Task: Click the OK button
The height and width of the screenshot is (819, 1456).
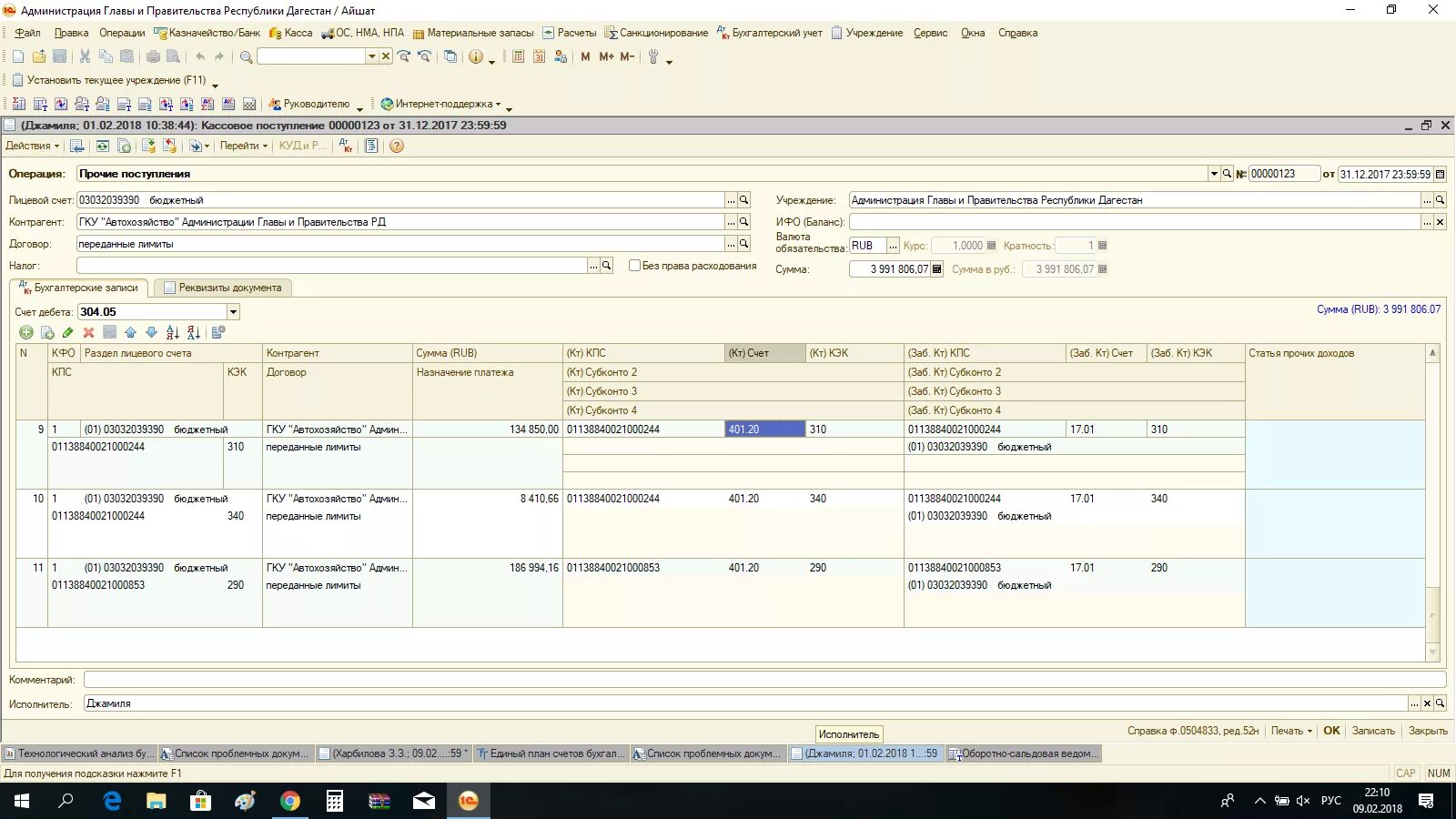Action: click(x=1331, y=731)
